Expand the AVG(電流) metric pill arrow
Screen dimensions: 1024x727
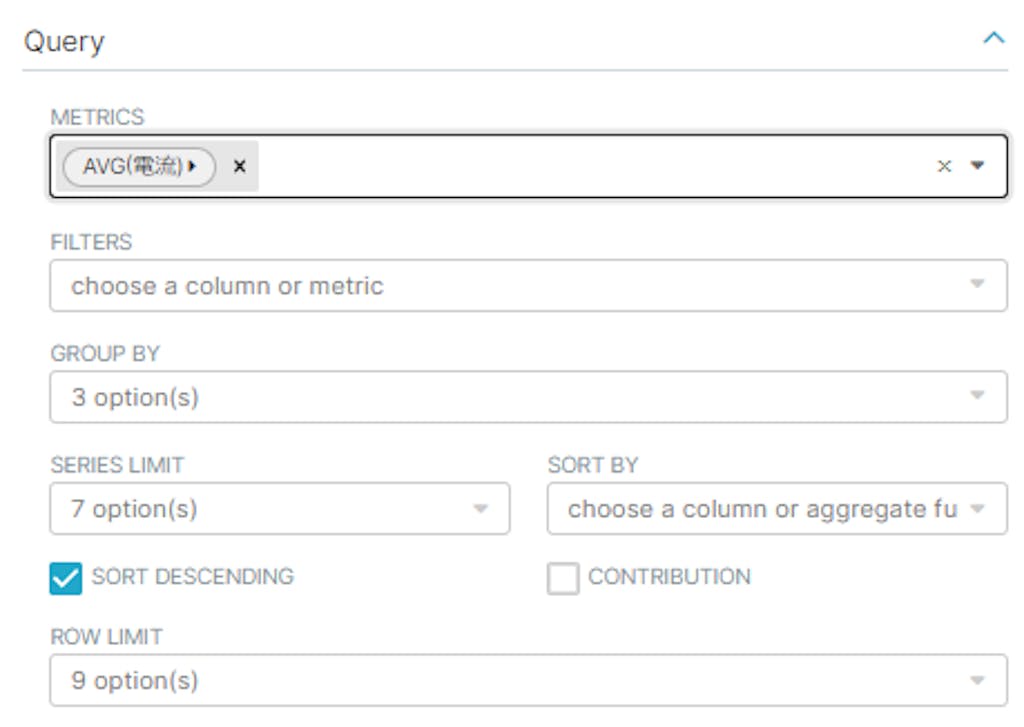pos(192,166)
